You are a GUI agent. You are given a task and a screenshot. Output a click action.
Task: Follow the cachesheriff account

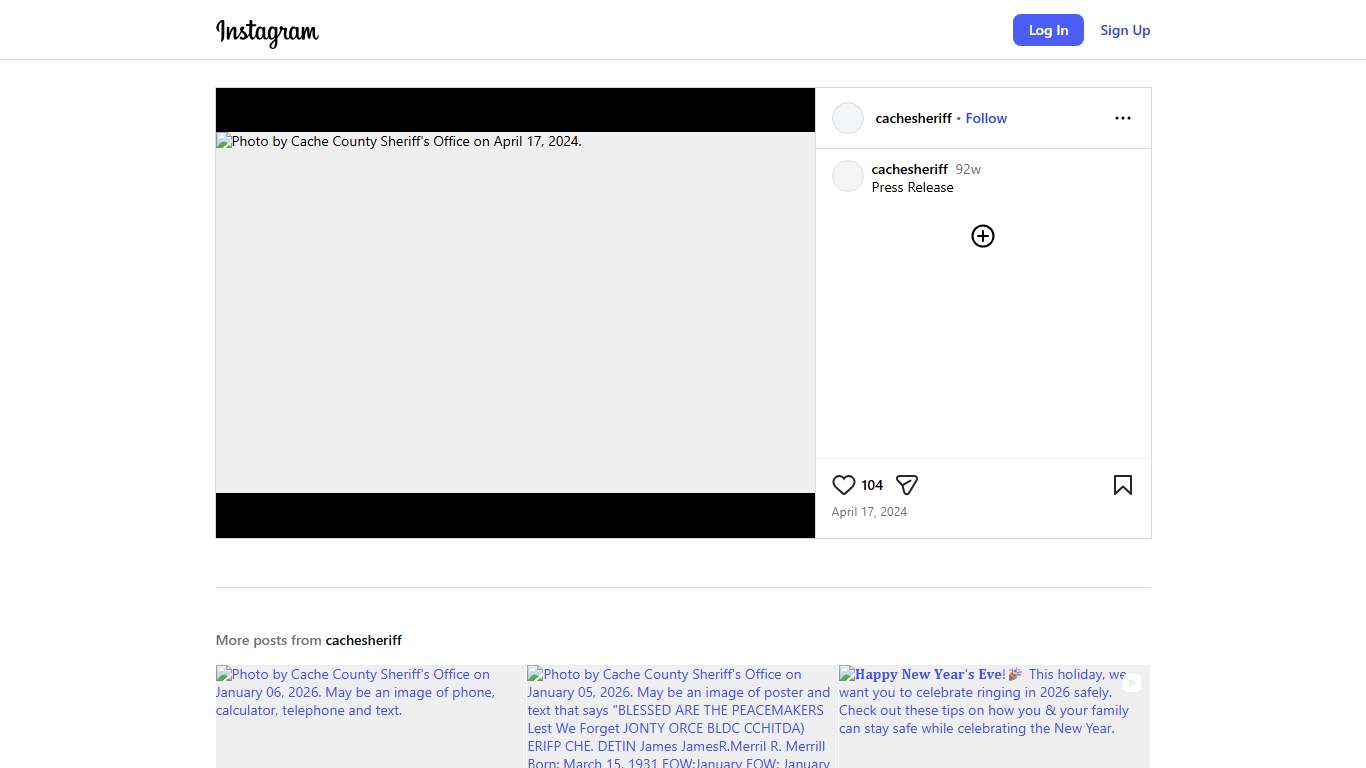(x=985, y=118)
